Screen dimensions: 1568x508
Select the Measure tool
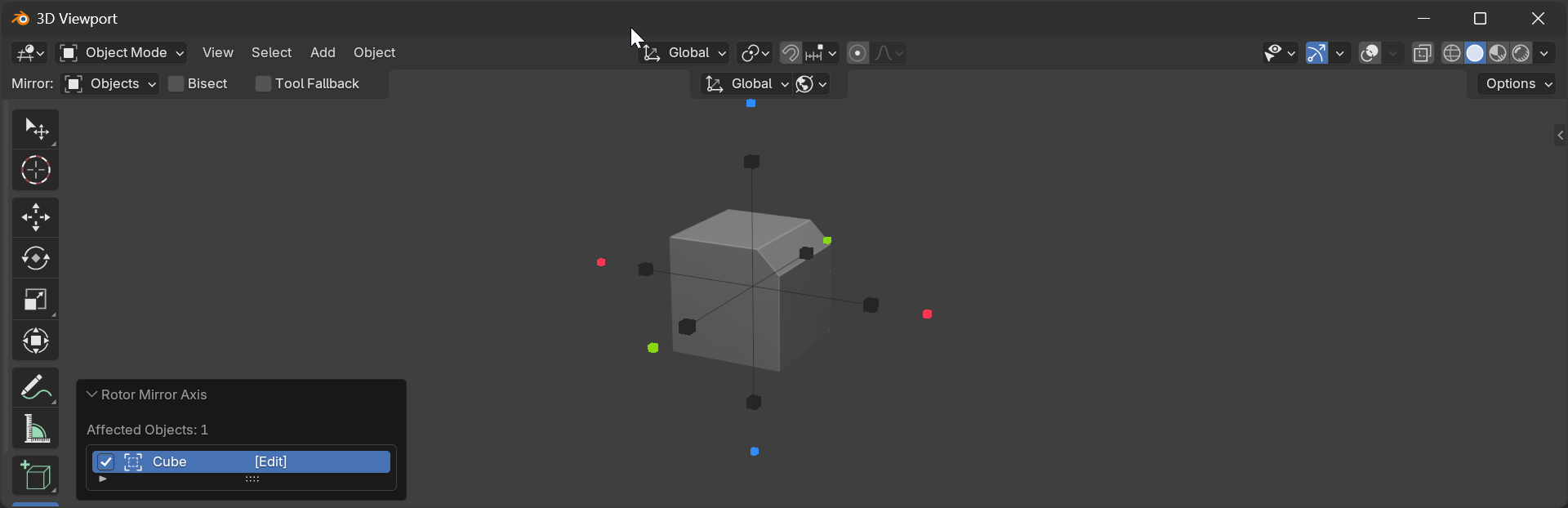point(35,429)
